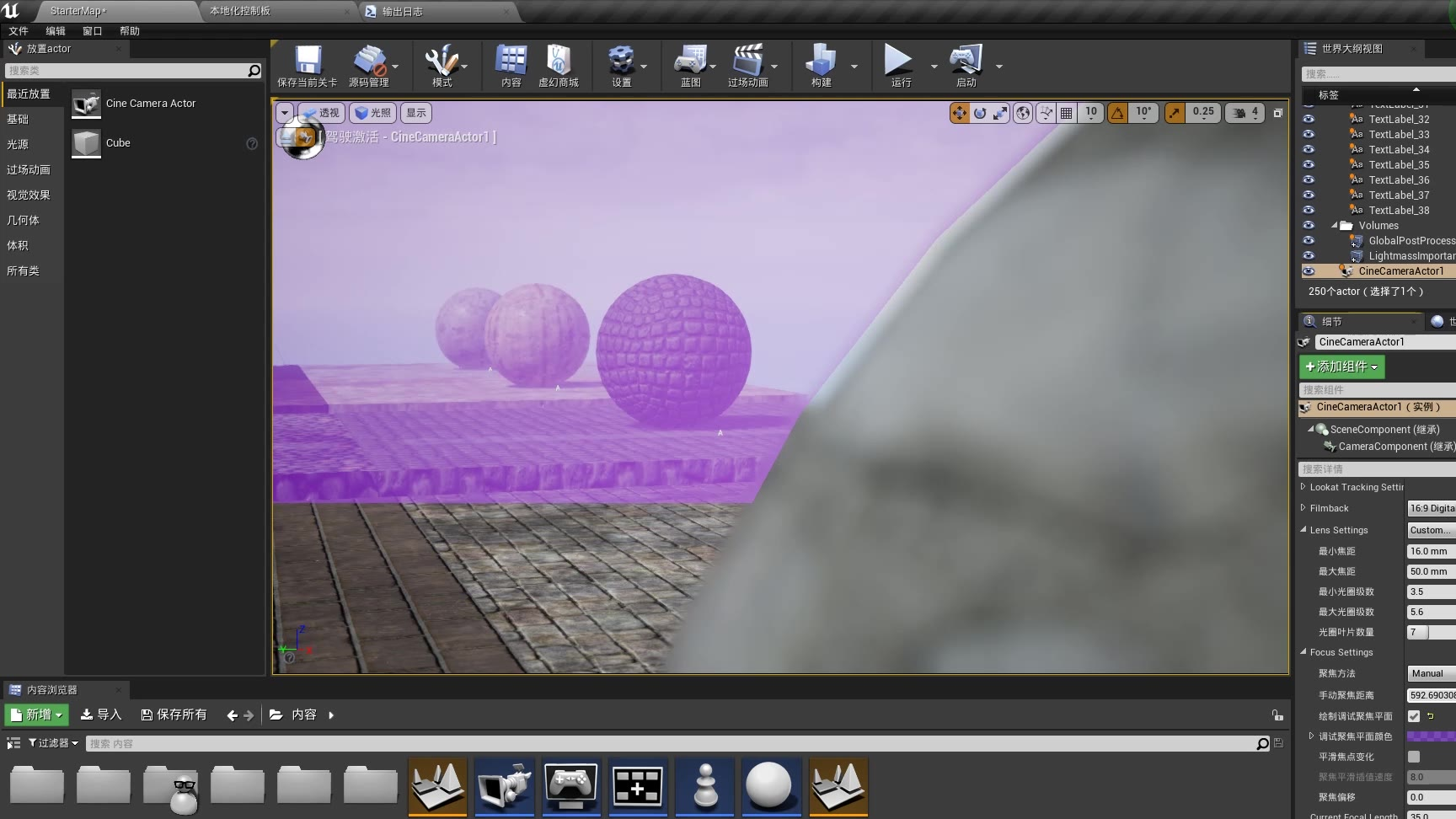Open the Marketplace toolbar icon
The image size is (1456, 819).
click(558, 61)
